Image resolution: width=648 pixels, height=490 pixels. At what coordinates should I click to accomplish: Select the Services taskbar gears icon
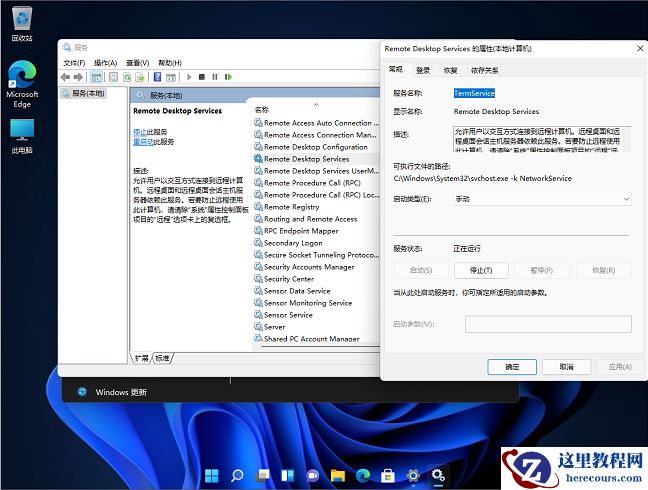tap(438, 476)
